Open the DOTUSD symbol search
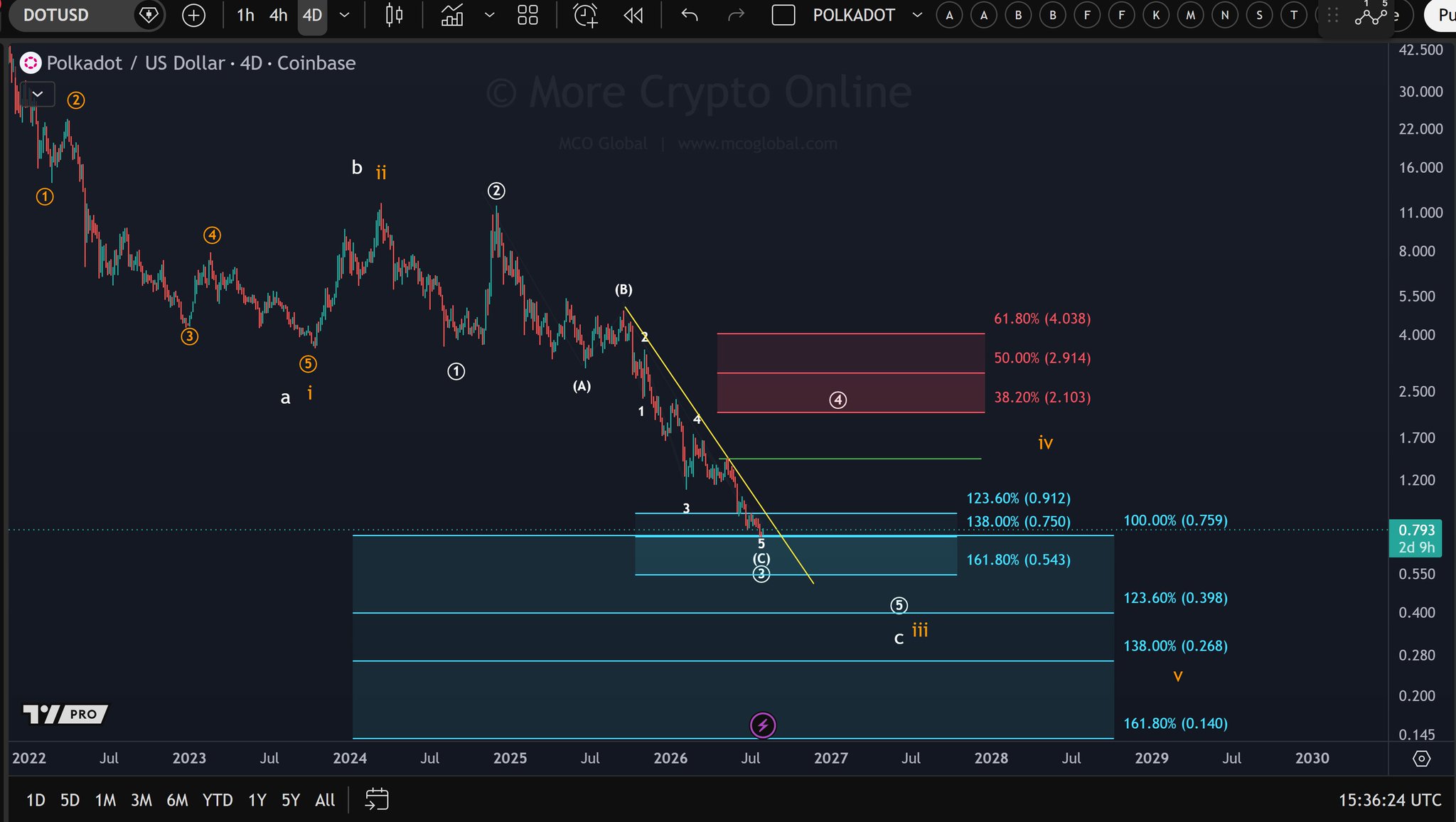 click(56, 15)
